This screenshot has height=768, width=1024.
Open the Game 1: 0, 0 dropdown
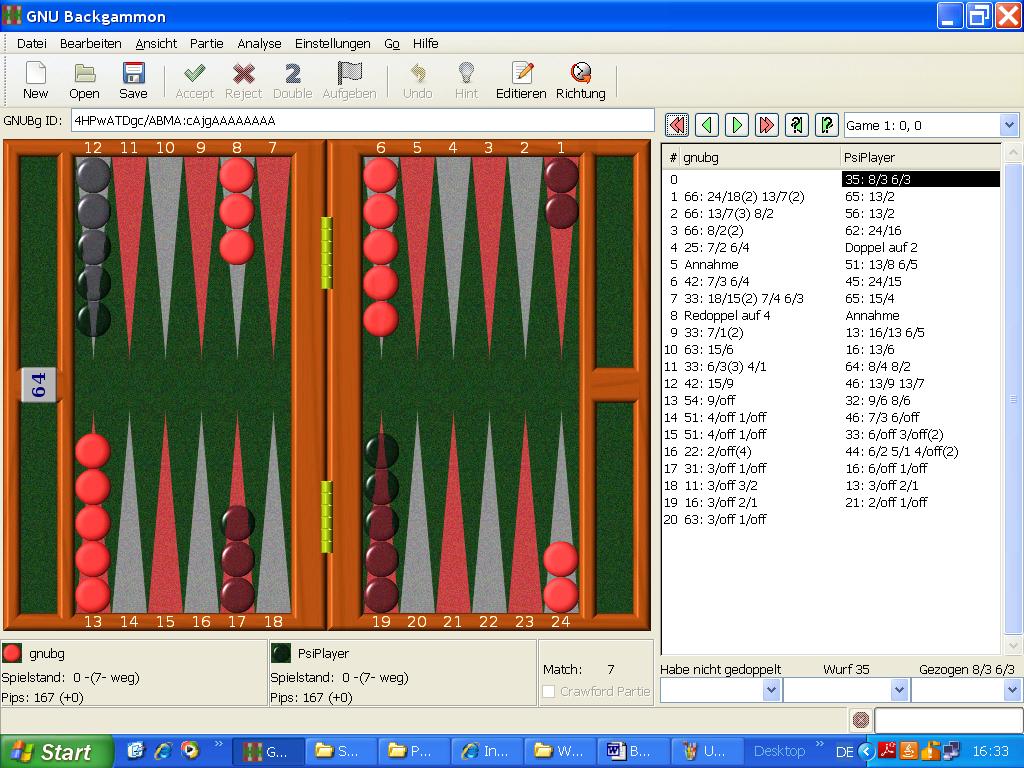pyautogui.click(x=931, y=125)
